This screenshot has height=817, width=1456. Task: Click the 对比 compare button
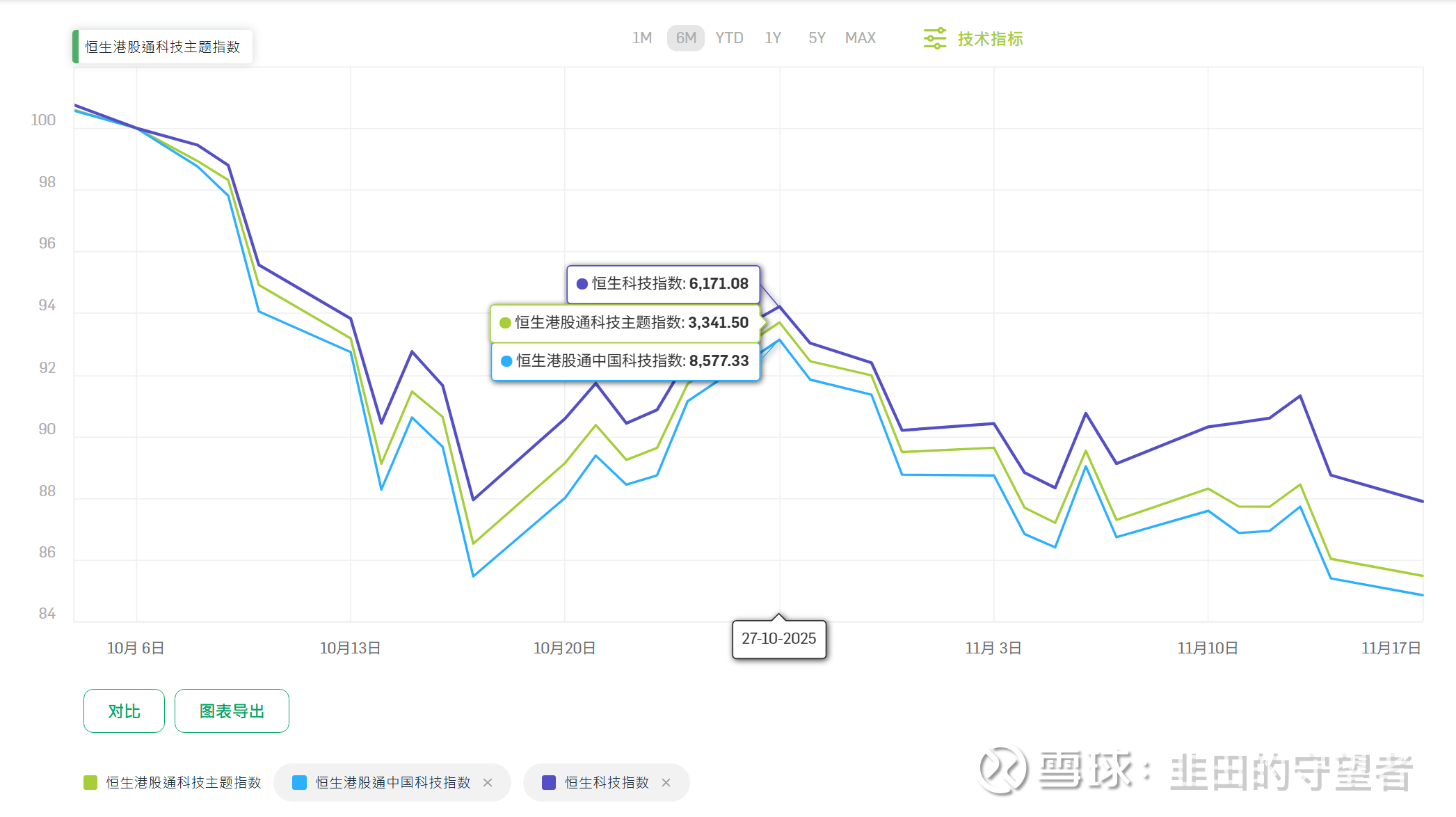click(x=124, y=711)
